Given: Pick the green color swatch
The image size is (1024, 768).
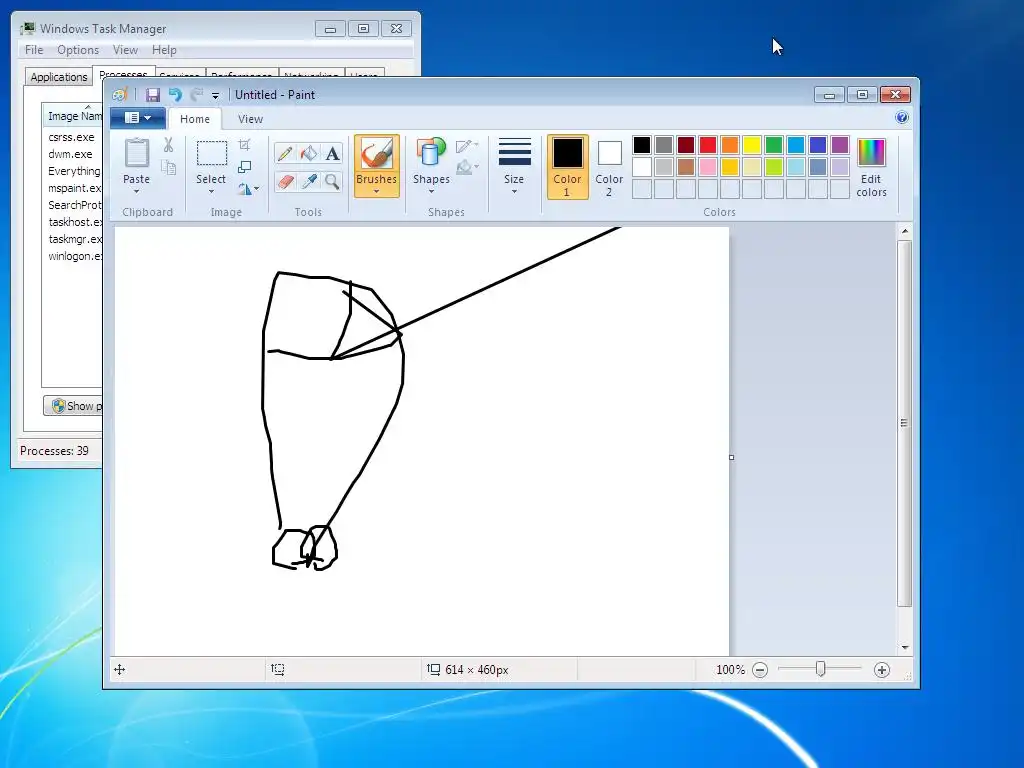Looking at the screenshot, I should tap(774, 144).
